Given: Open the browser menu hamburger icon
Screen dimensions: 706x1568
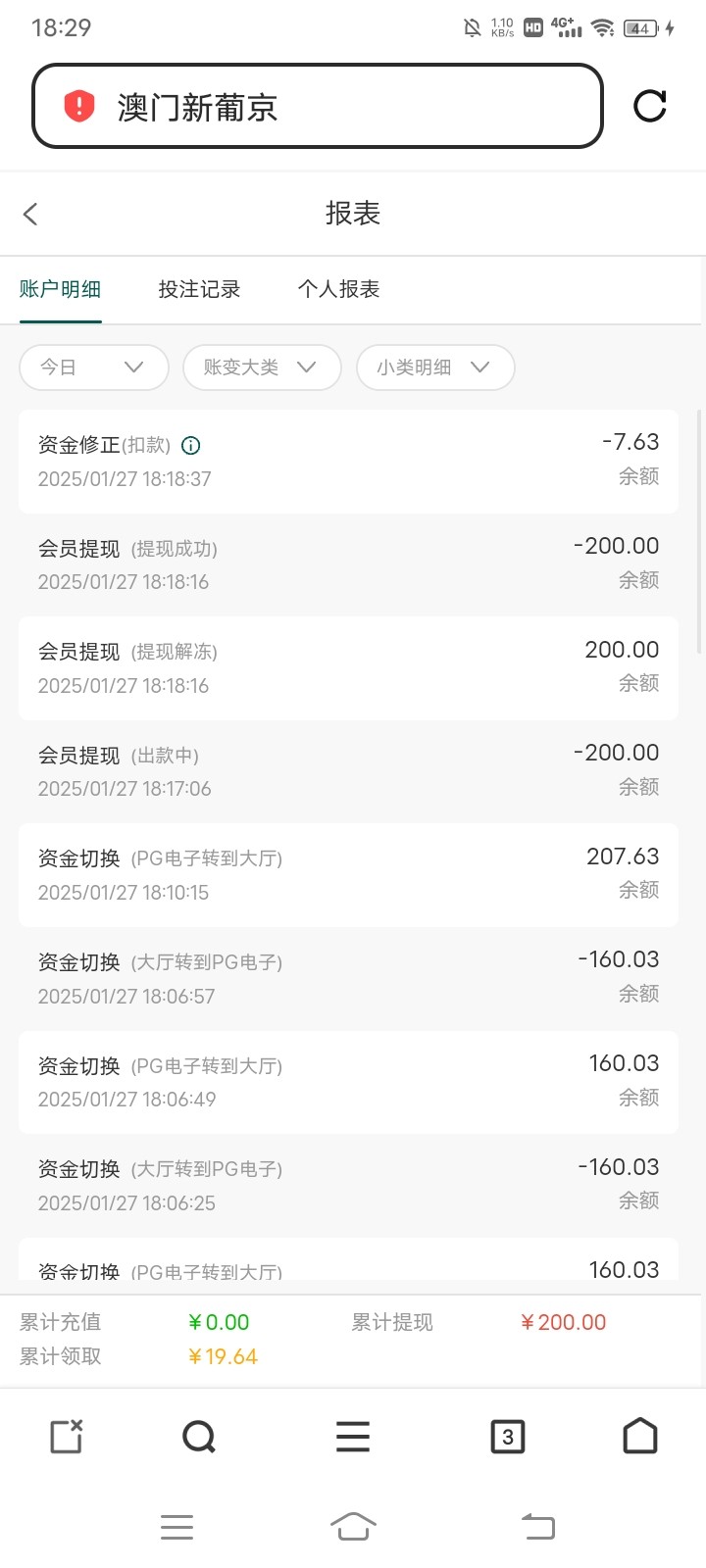Looking at the screenshot, I should (x=353, y=1437).
